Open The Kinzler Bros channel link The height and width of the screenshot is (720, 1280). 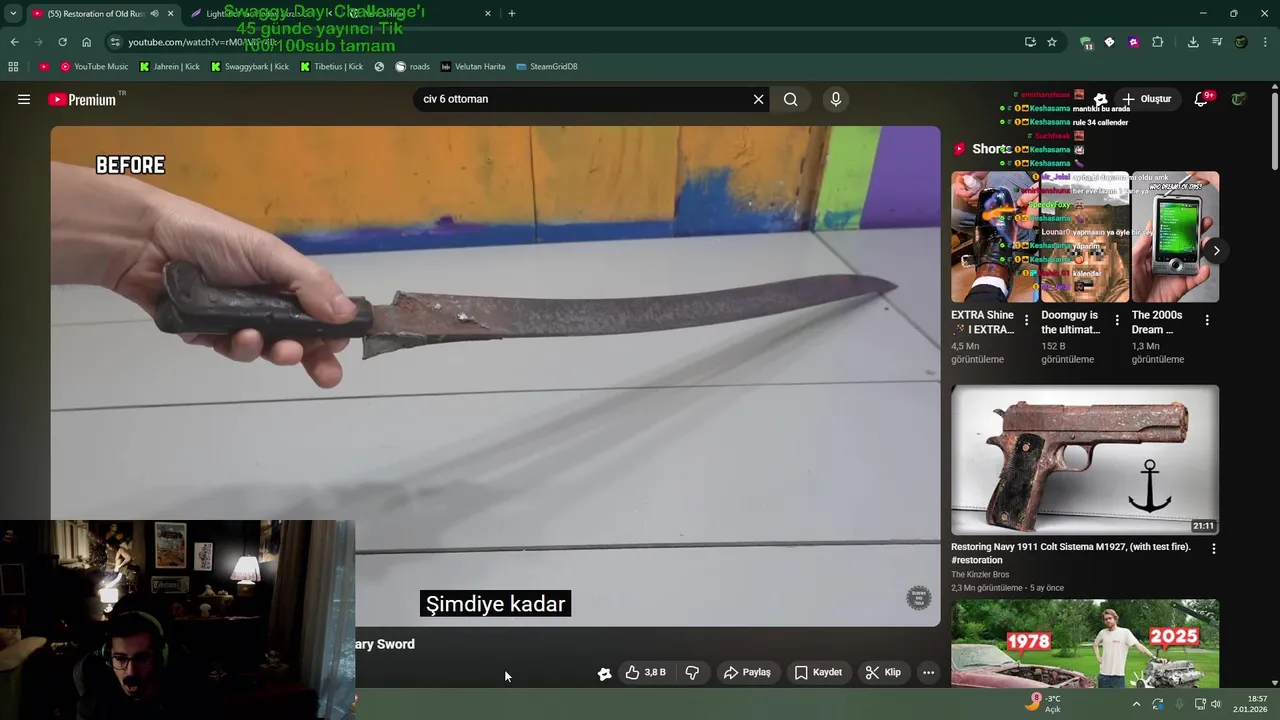980,575
